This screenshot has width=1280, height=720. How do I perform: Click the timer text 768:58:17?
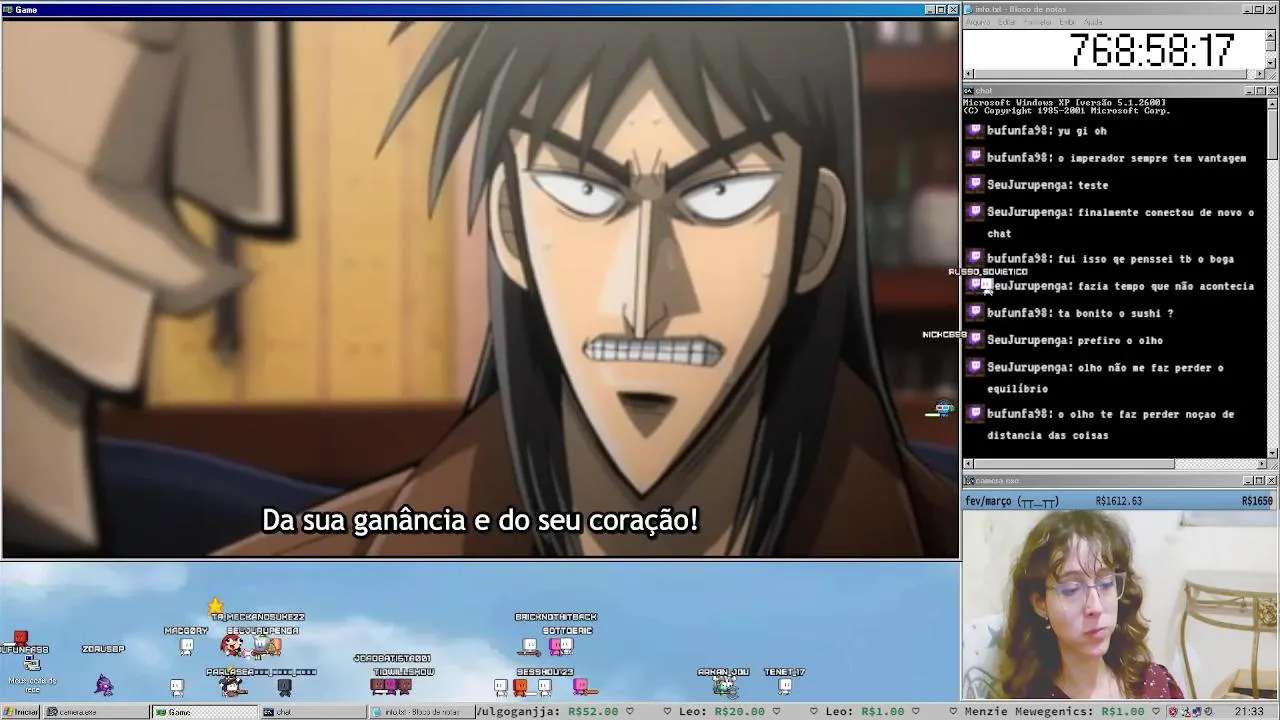tap(1152, 50)
